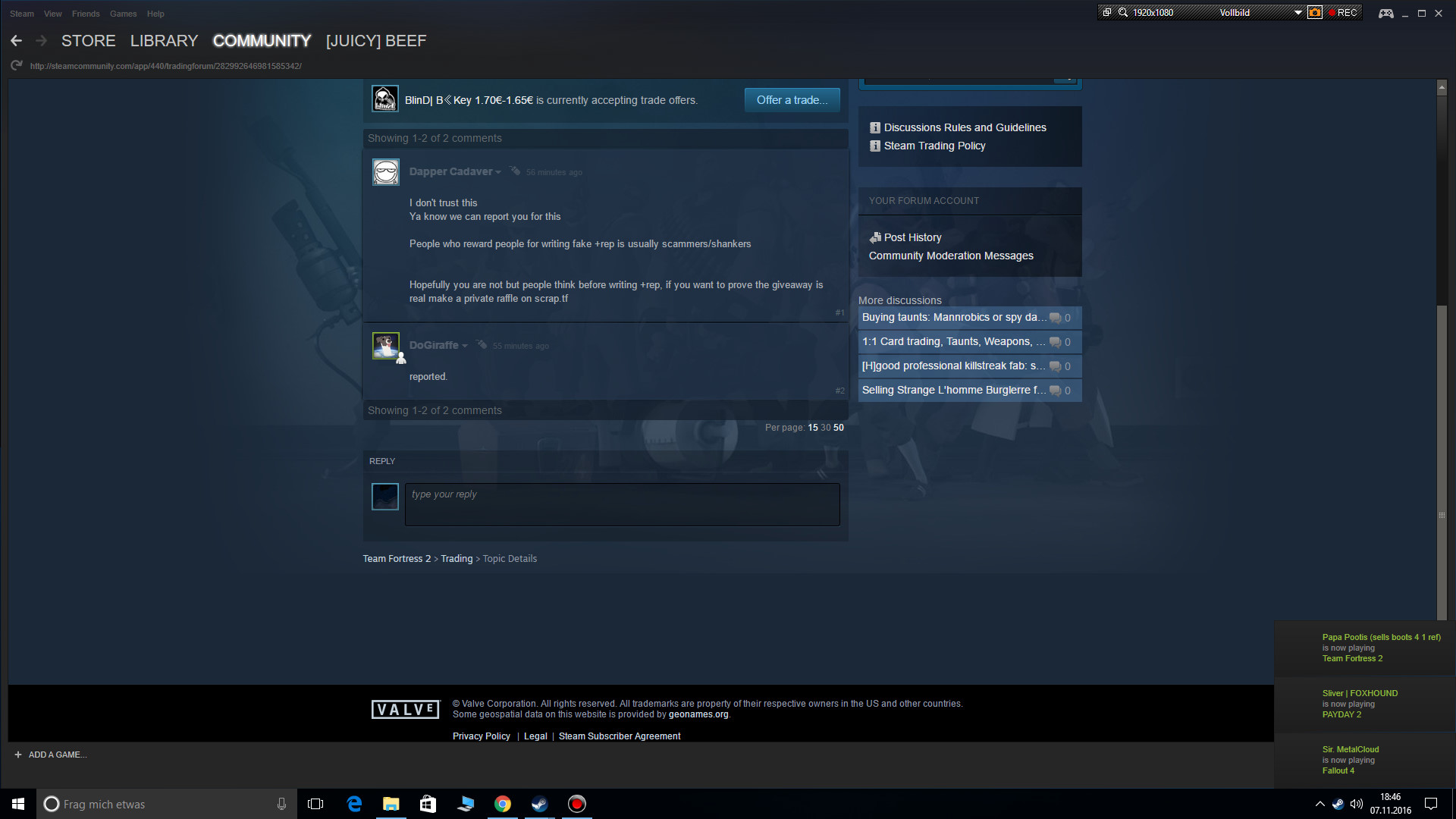The image size is (1456, 819).
Task: Click Dapper Cadaver's avatar image
Action: click(x=385, y=172)
